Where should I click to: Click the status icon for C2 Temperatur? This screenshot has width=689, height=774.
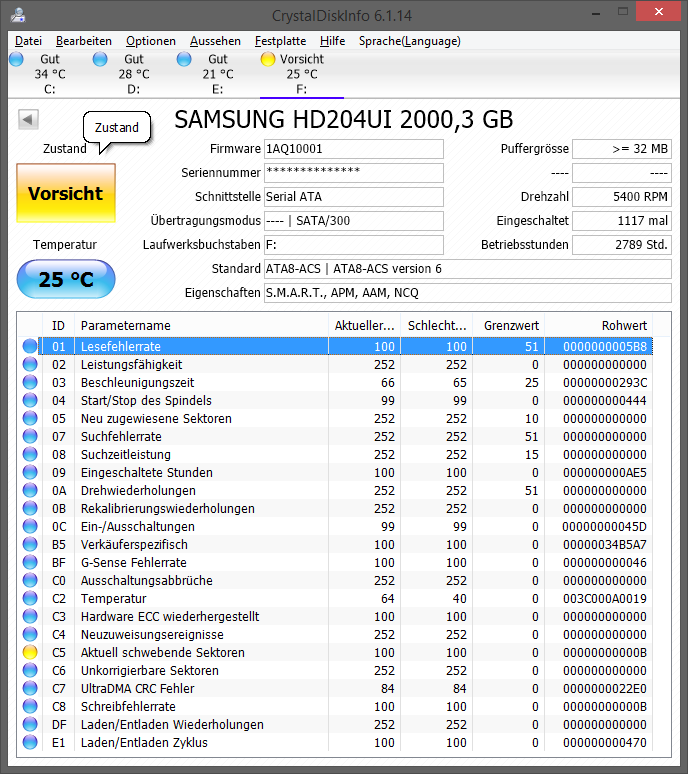[30, 598]
